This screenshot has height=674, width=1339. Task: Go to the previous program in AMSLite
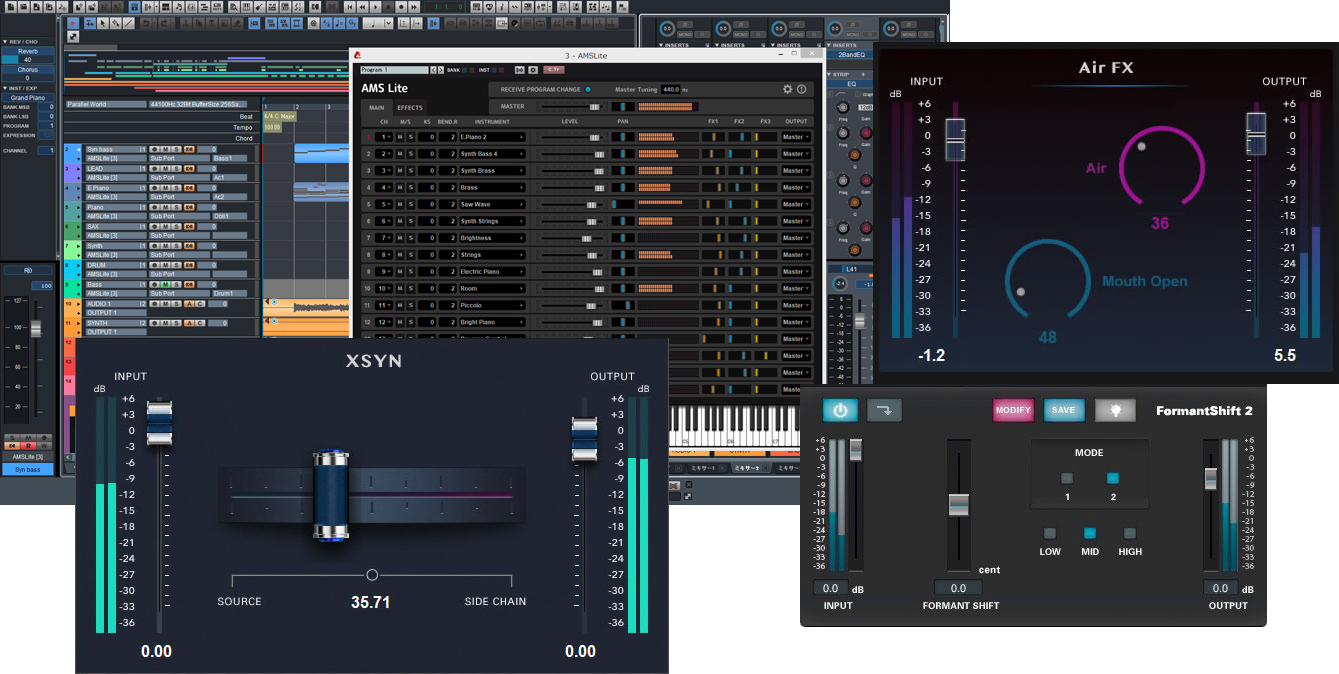(x=432, y=70)
